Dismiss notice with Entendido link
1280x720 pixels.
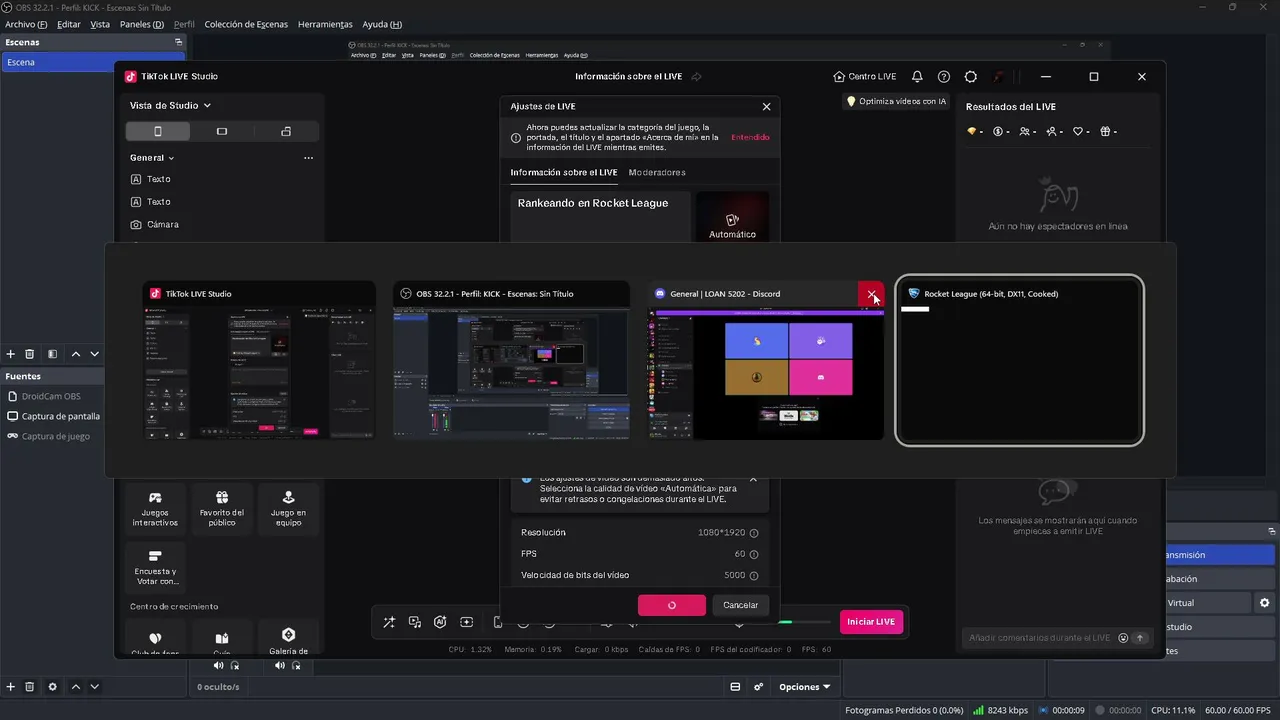click(x=750, y=137)
